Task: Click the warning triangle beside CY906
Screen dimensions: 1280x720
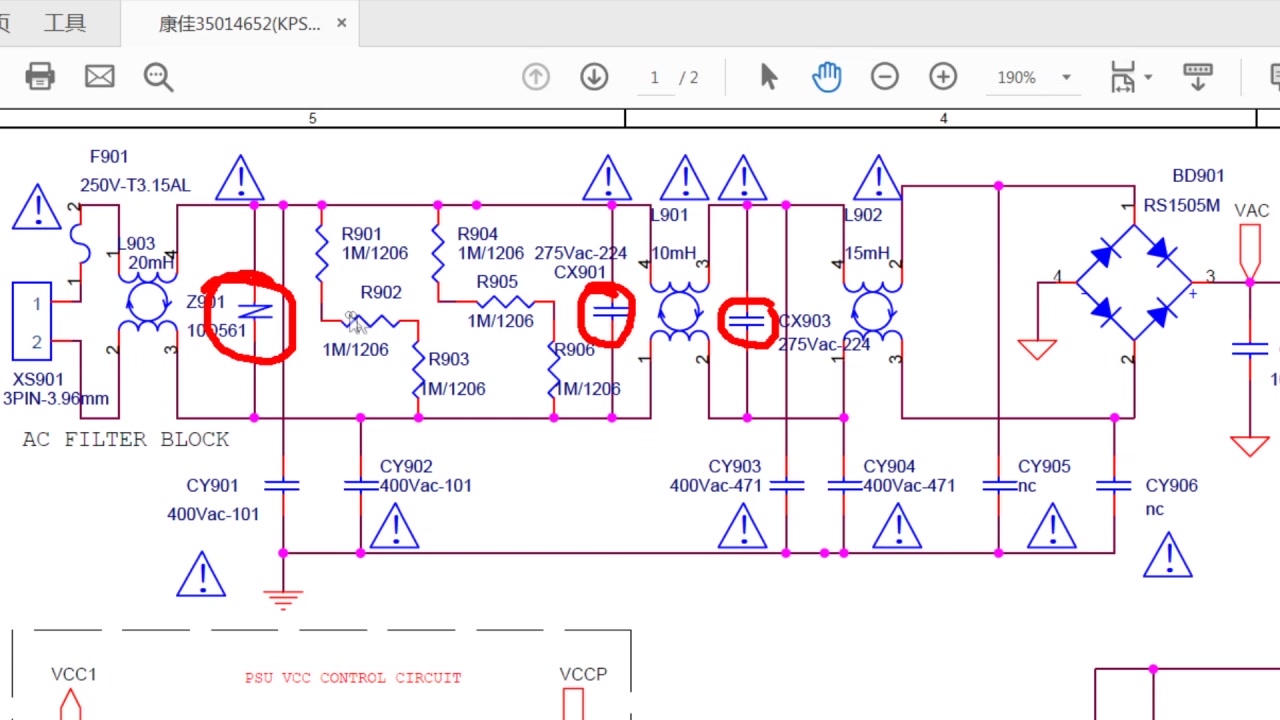Action: [x=1168, y=555]
